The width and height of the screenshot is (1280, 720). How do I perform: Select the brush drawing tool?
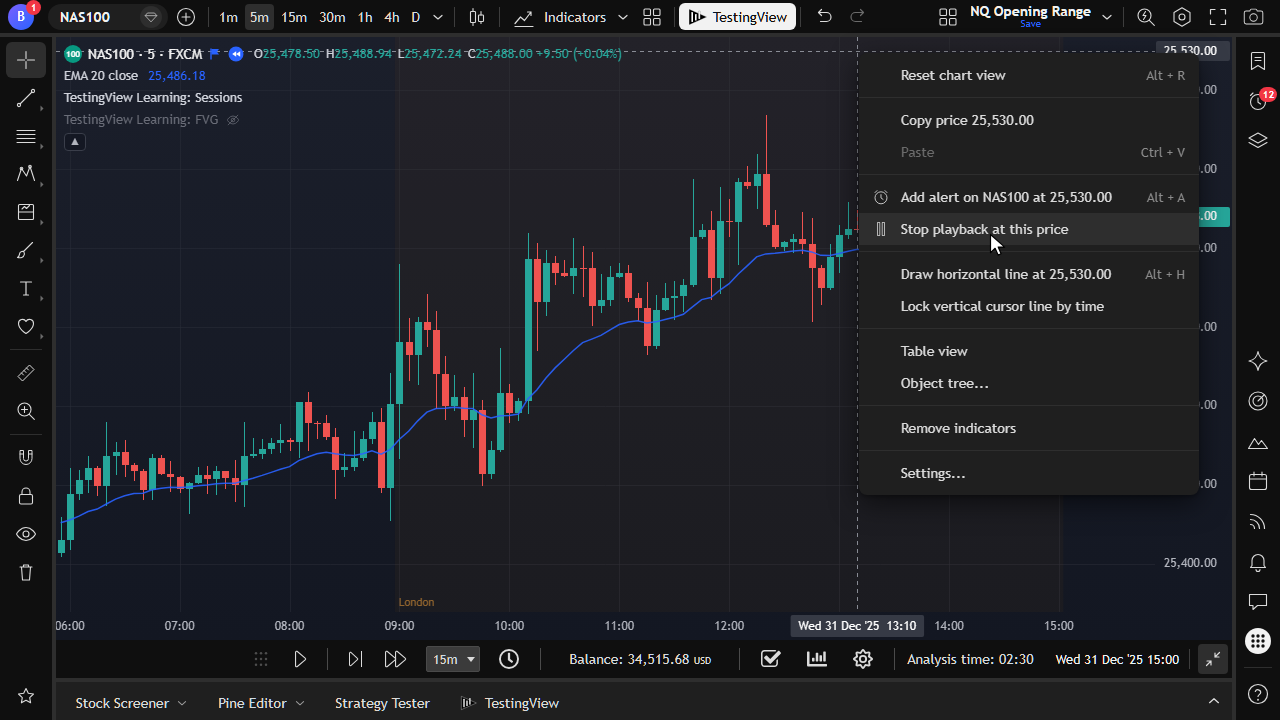click(26, 251)
